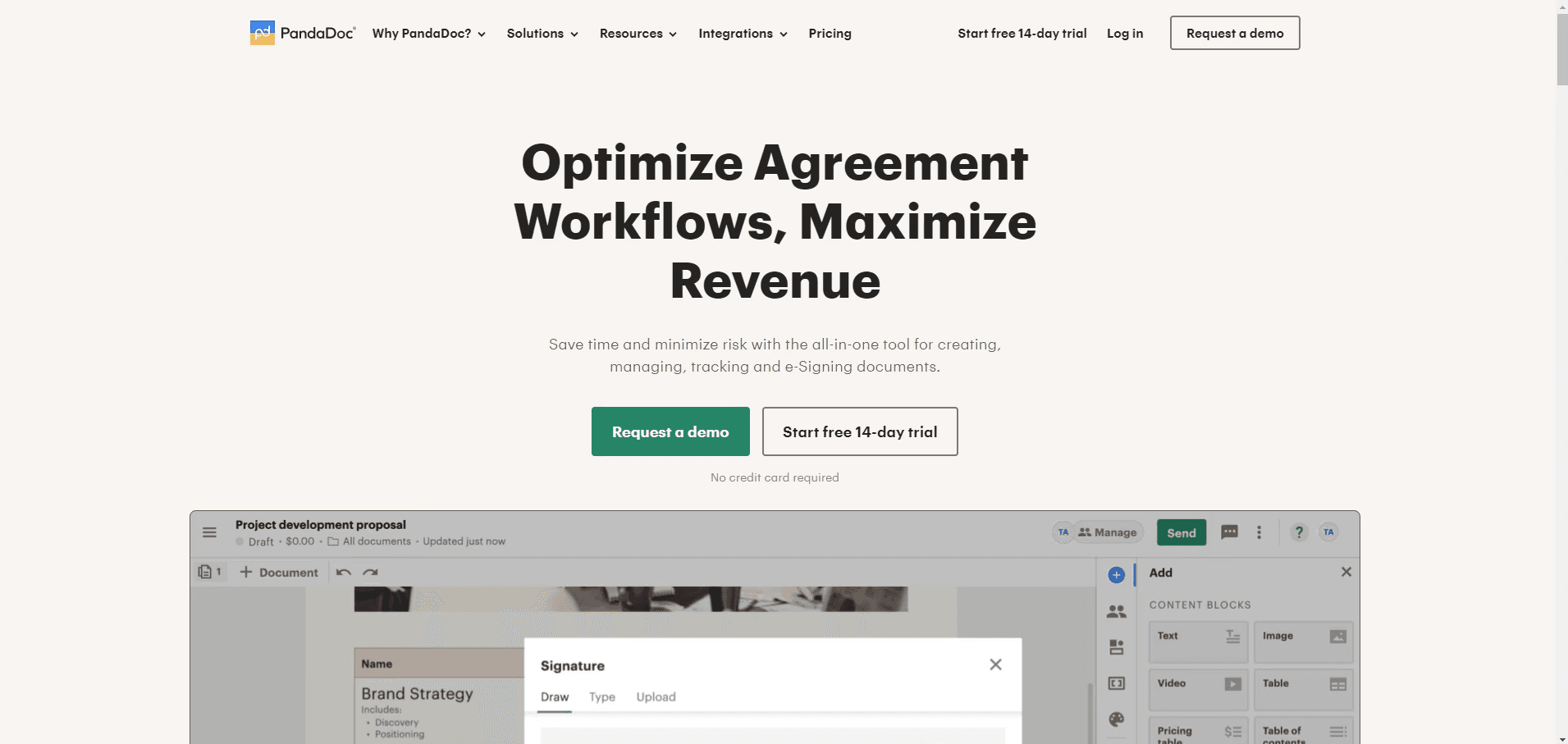Click the redo arrow icon
The image size is (1568, 744).
pos(371,573)
